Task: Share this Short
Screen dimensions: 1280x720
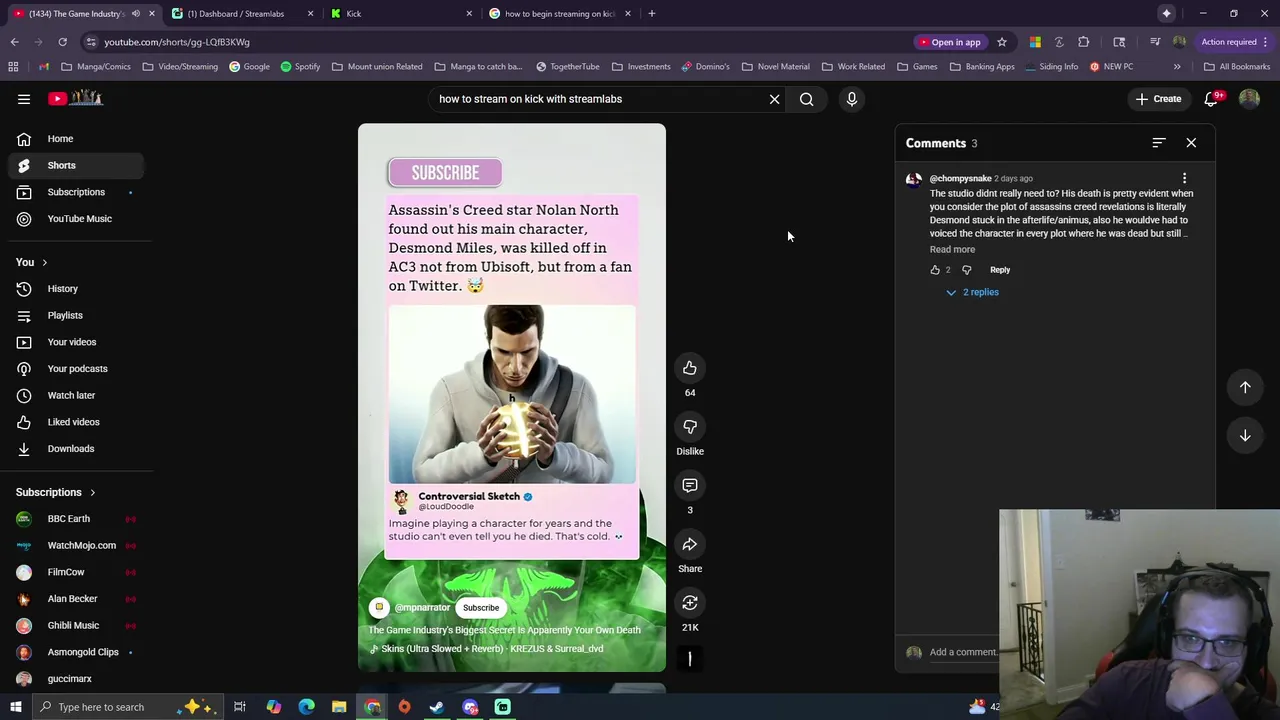Action: pos(690,545)
